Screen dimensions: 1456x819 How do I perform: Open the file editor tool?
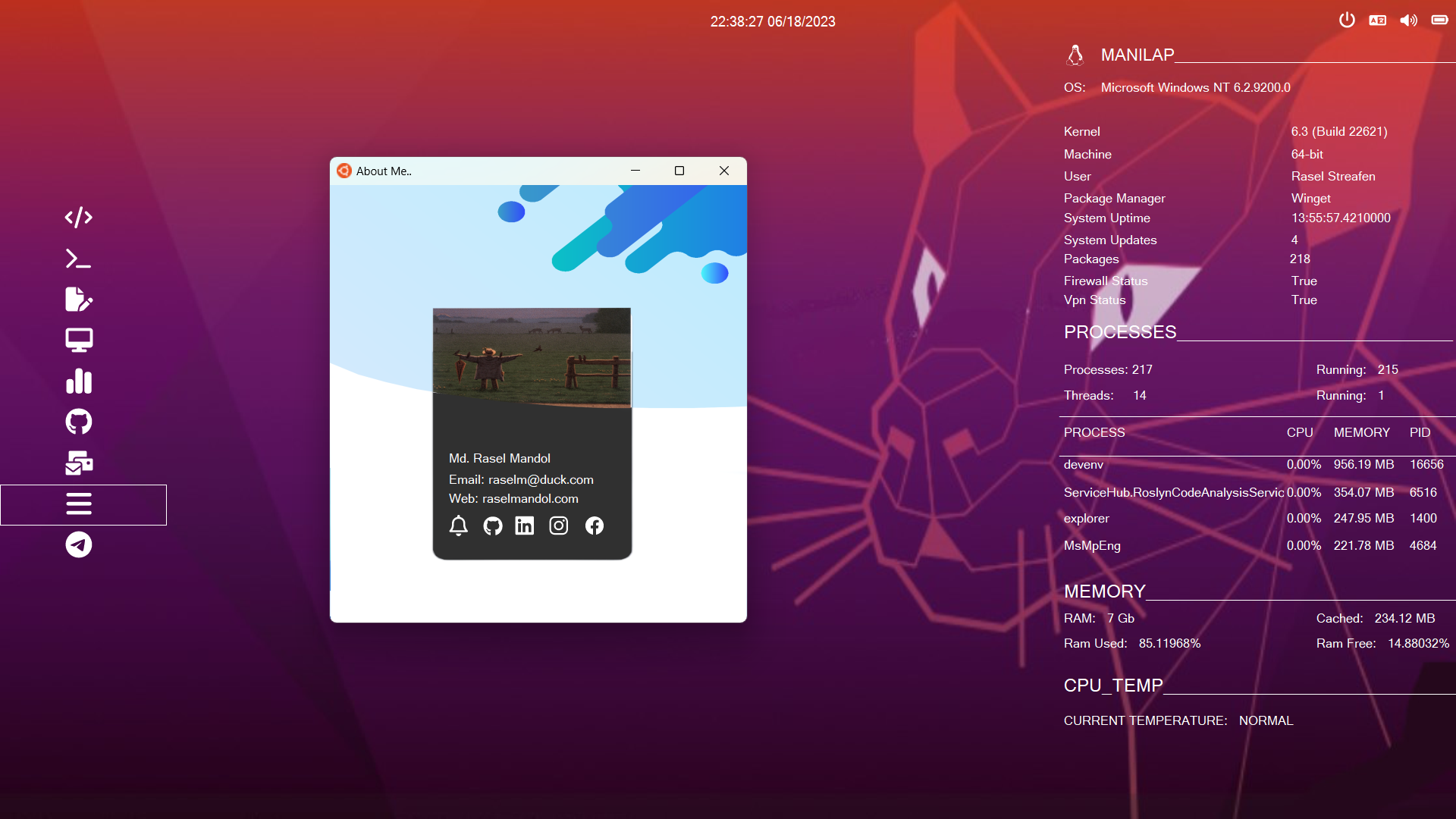point(79,299)
